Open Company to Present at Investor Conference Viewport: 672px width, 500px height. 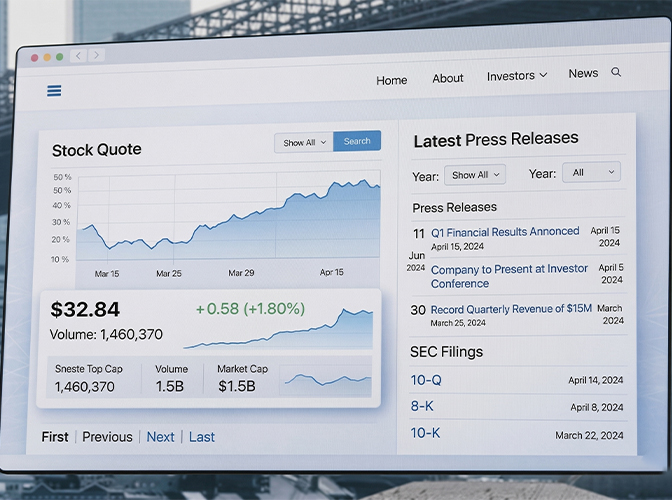point(509,276)
